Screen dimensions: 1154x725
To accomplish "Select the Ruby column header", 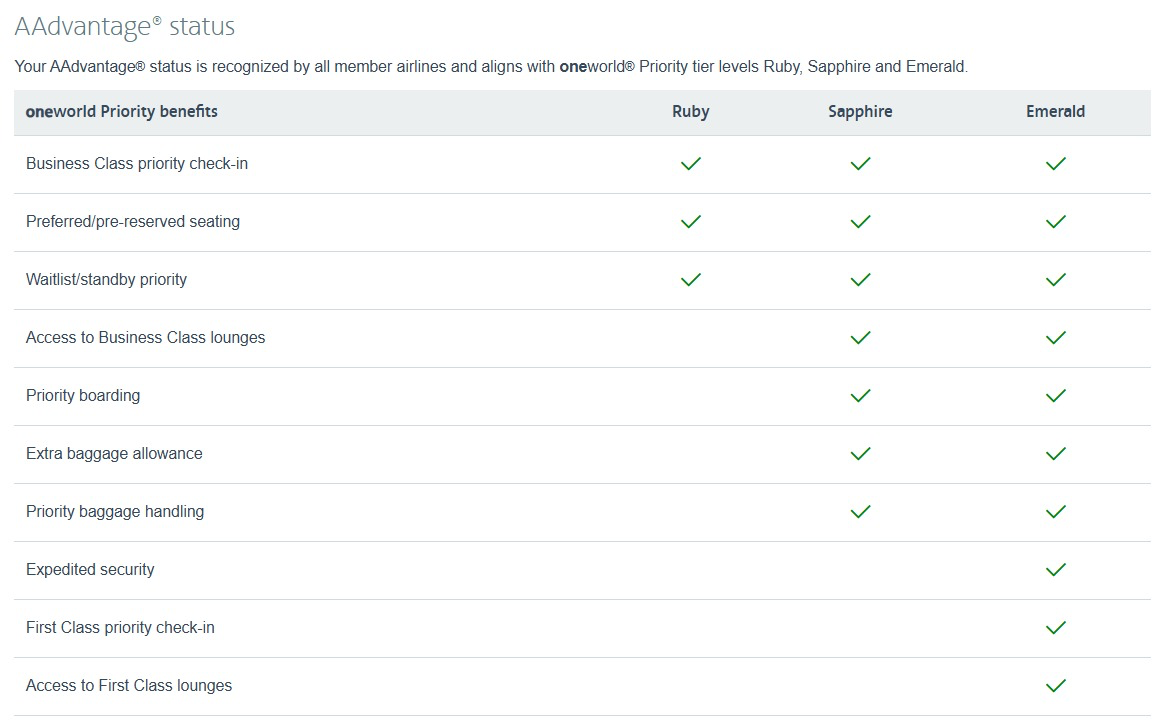I will coord(690,112).
